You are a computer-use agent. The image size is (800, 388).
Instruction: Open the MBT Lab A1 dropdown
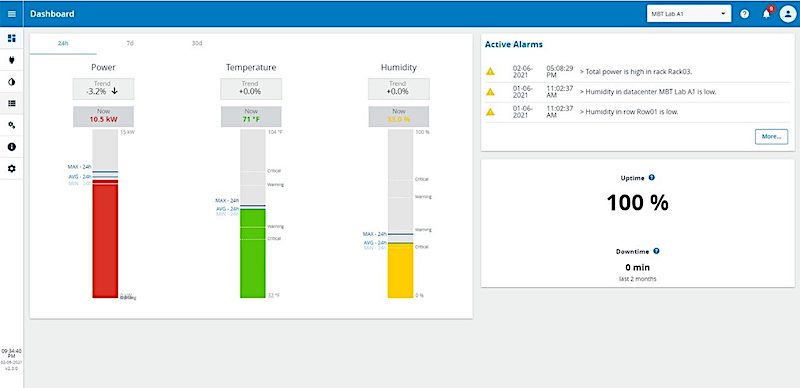pos(689,14)
